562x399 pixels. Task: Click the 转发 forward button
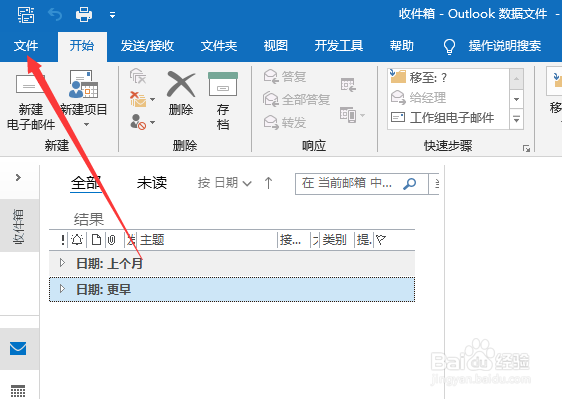[x=285, y=123]
